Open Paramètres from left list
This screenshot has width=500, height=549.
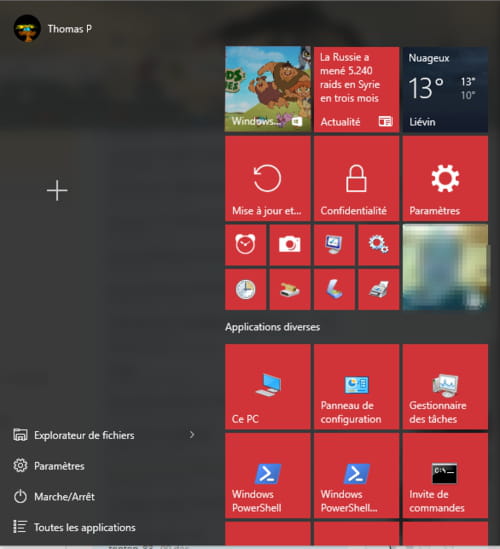[x=60, y=466]
